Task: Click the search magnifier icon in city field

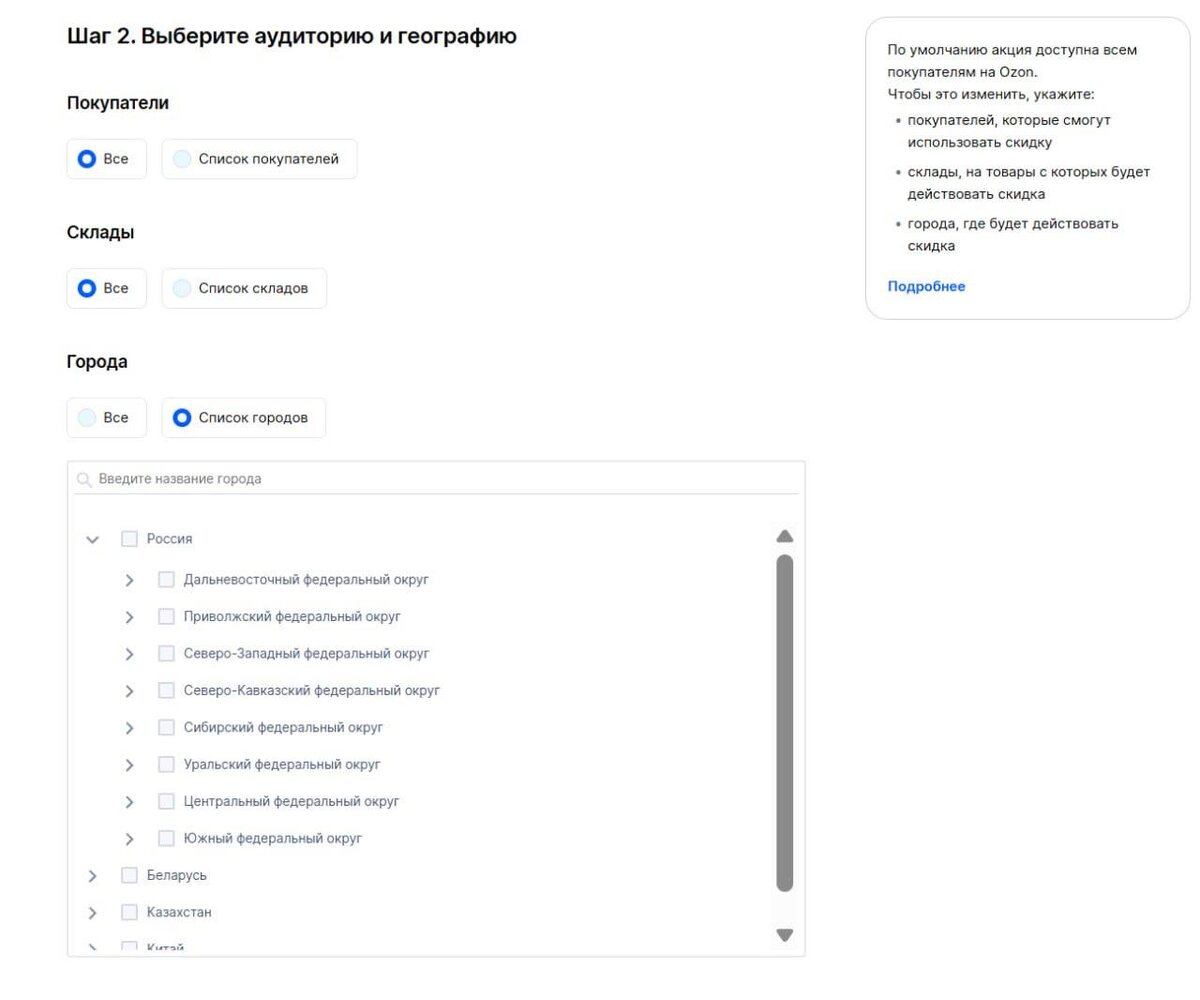Action: click(85, 480)
